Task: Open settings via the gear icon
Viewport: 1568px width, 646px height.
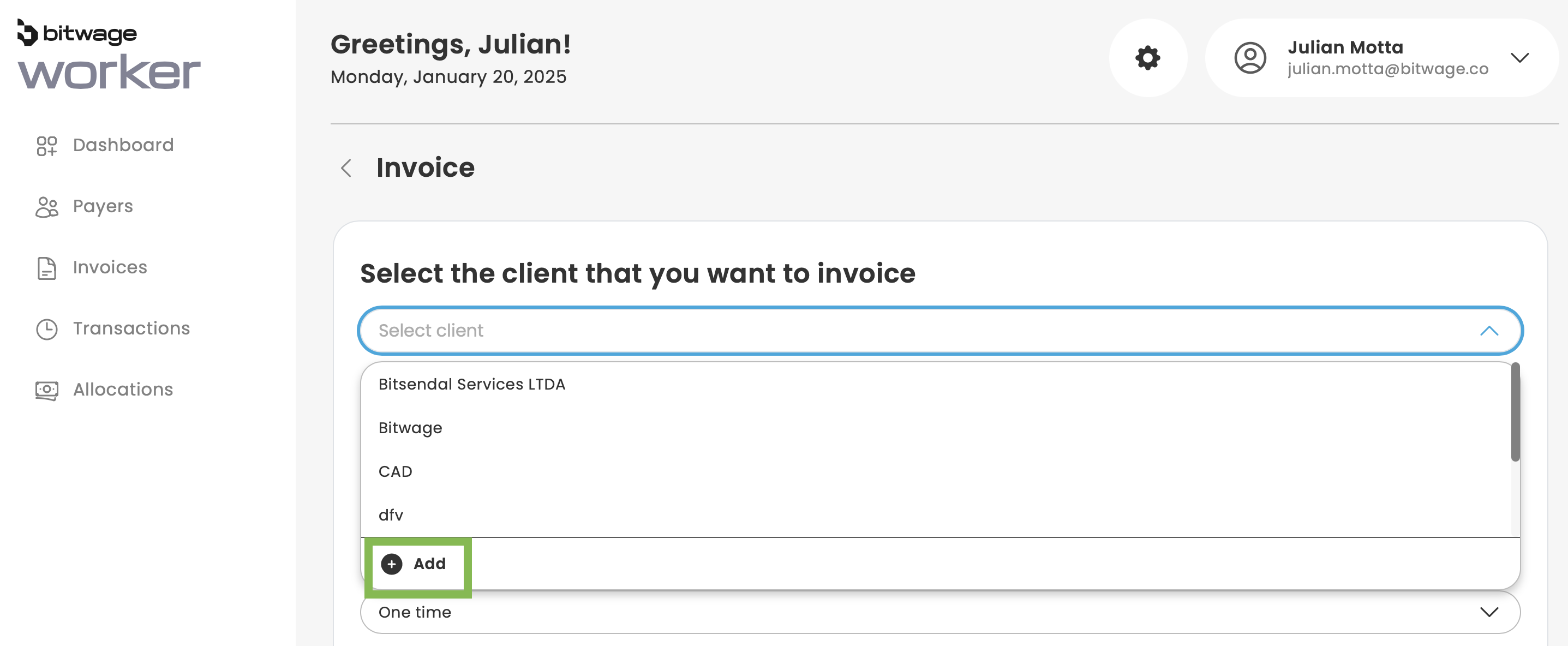Action: 1147,58
